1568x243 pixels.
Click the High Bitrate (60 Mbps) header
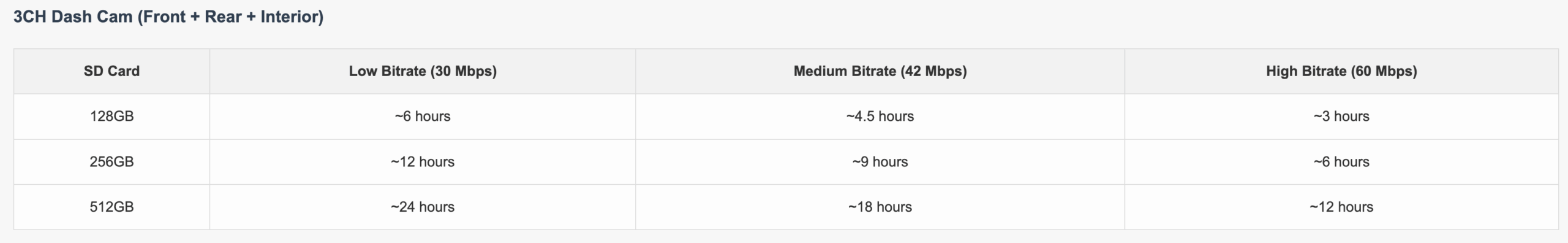(1341, 71)
